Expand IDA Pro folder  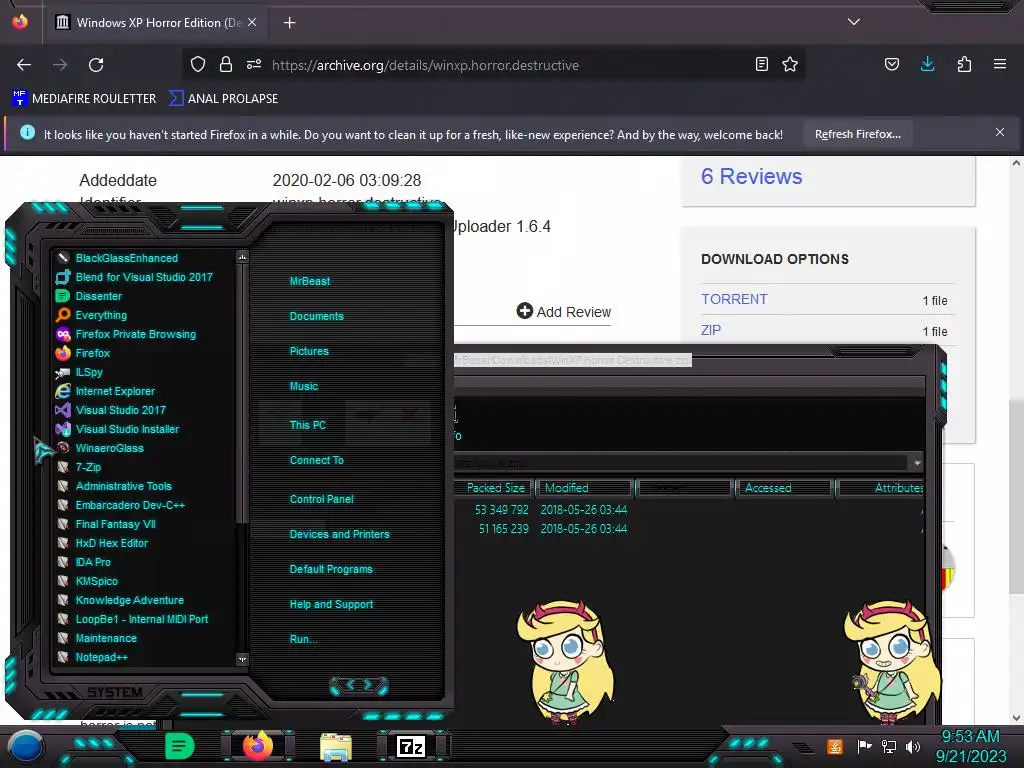[x=84, y=562]
